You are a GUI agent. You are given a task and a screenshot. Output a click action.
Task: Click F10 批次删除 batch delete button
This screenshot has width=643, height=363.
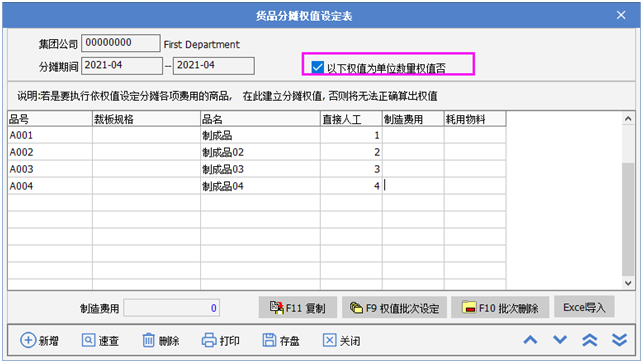pyautogui.click(x=500, y=308)
